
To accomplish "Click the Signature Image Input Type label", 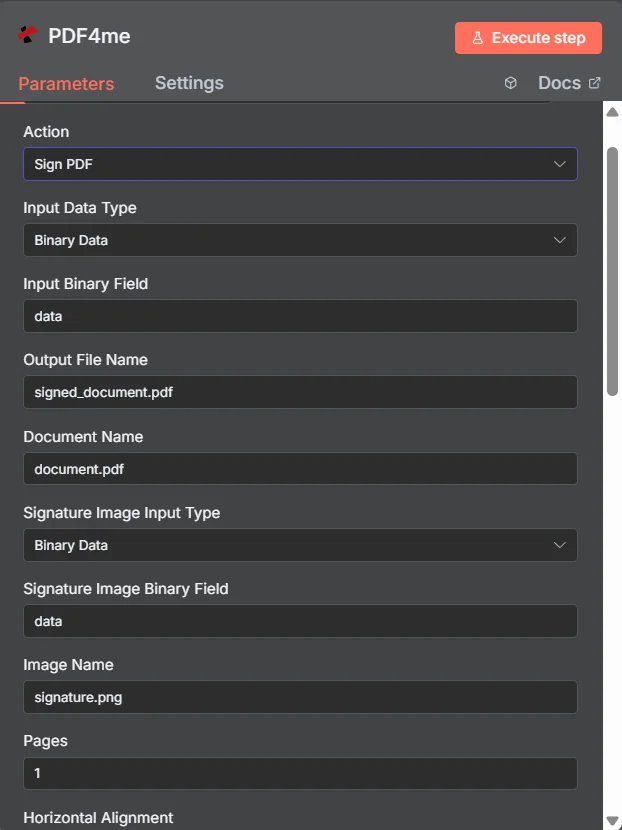I will 122,513.
